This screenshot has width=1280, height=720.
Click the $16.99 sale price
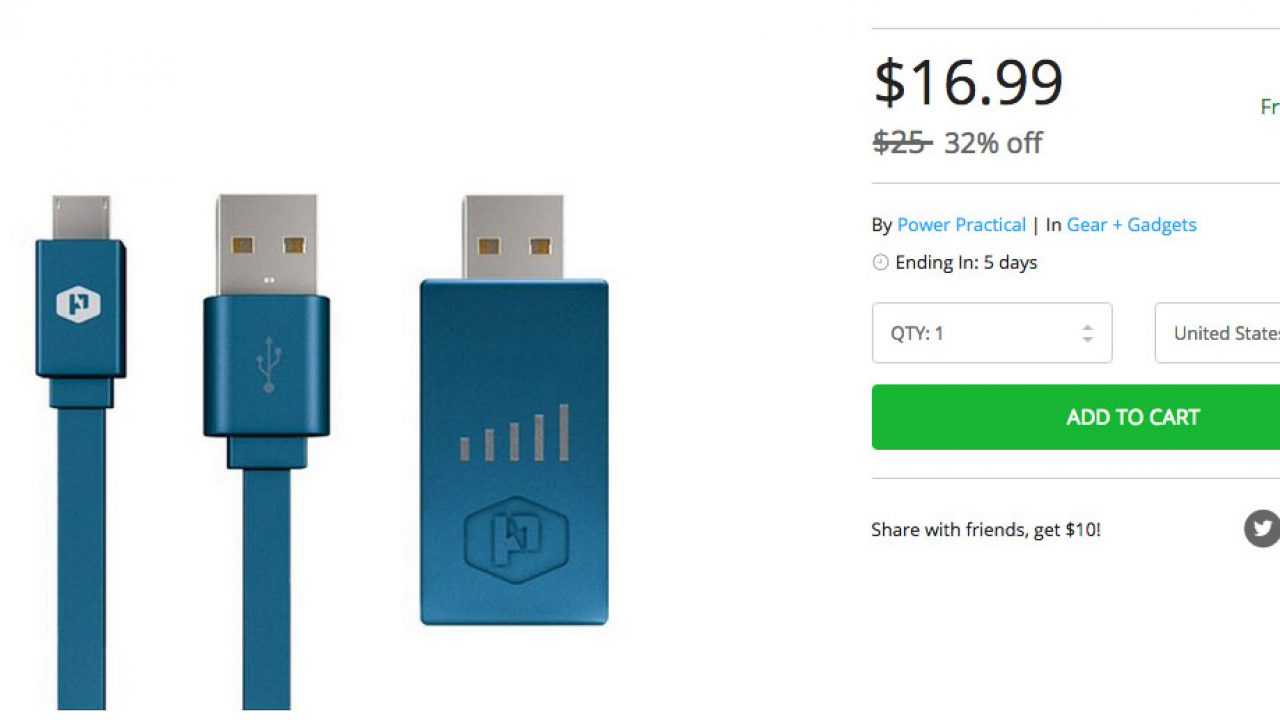[x=967, y=83]
